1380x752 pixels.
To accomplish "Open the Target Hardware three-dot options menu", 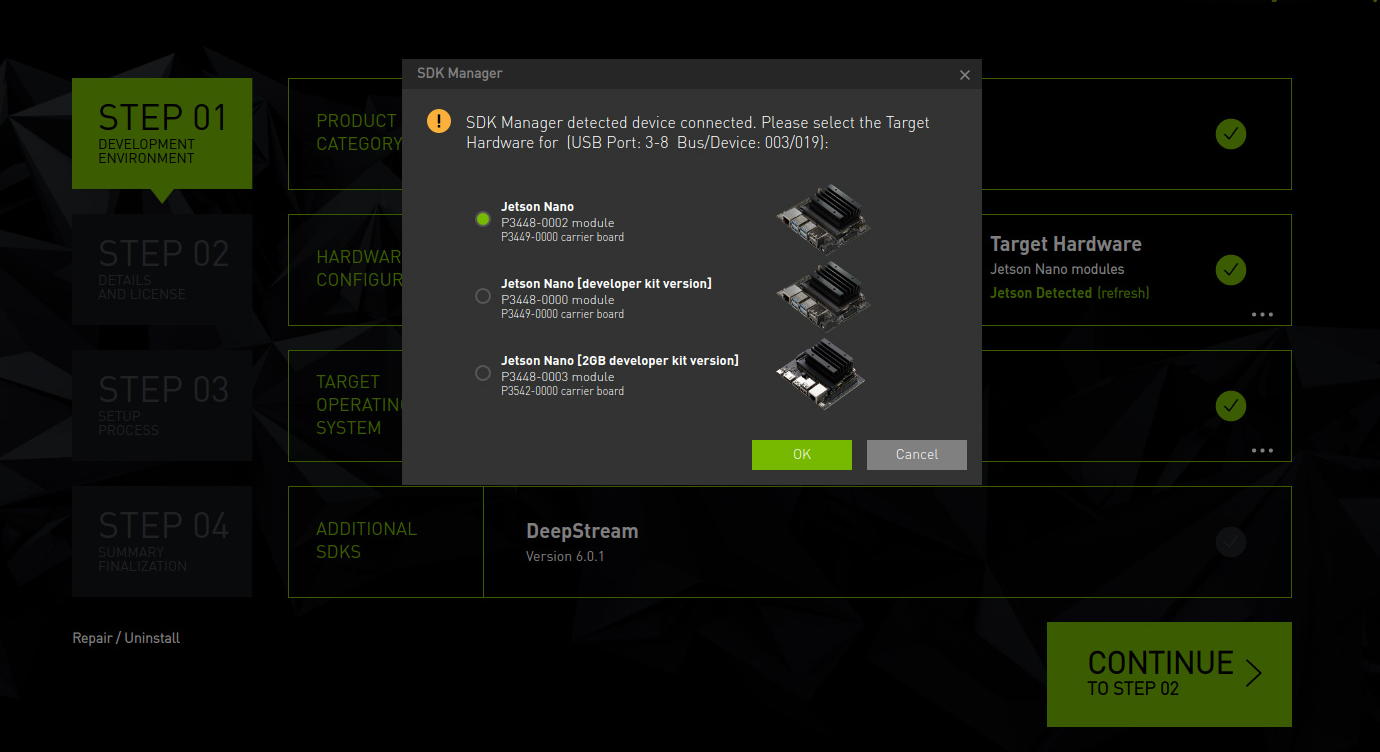I will (1262, 314).
